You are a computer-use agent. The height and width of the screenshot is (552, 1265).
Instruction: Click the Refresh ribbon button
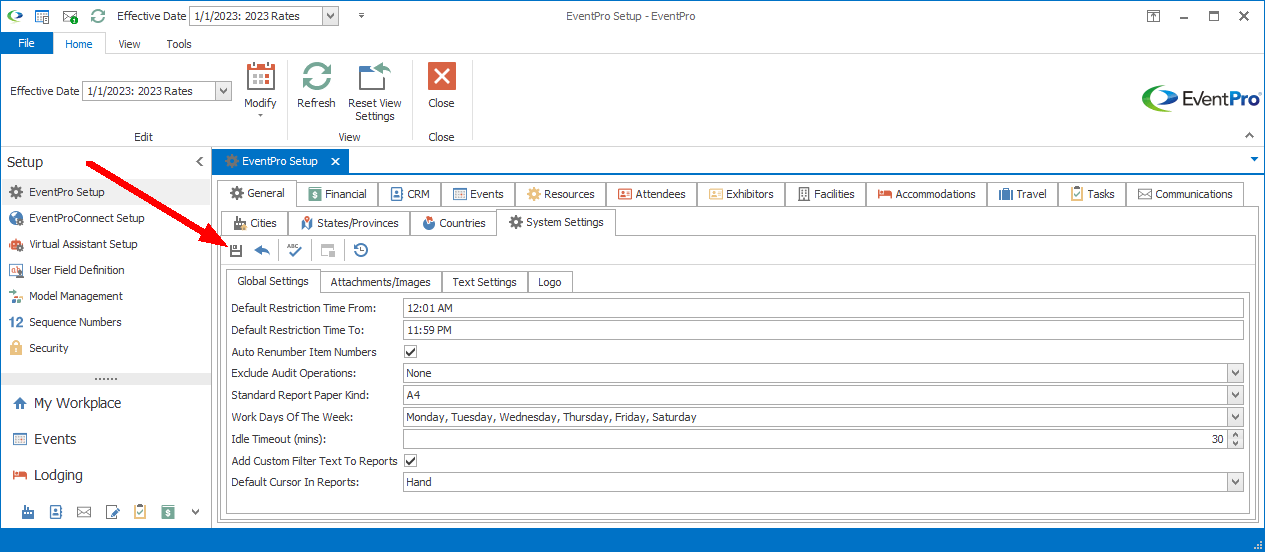[x=316, y=86]
